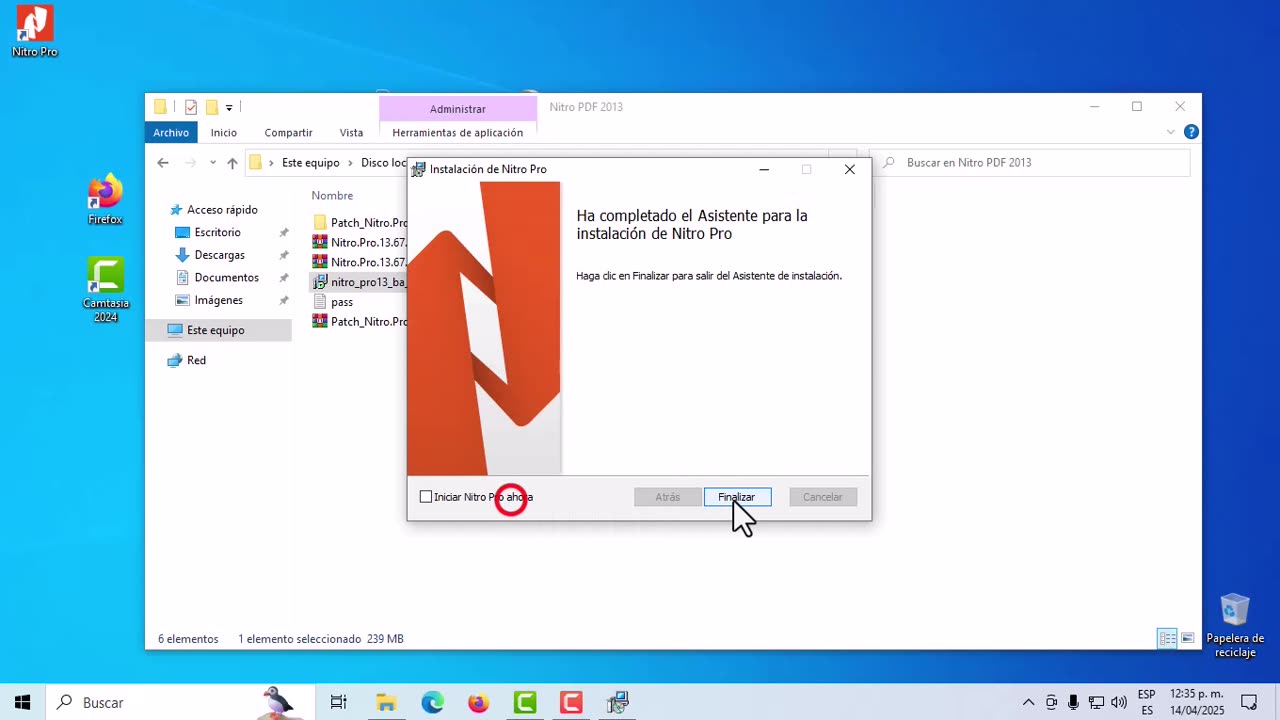
Task: Open File Explorer from the taskbar
Action: (x=386, y=703)
